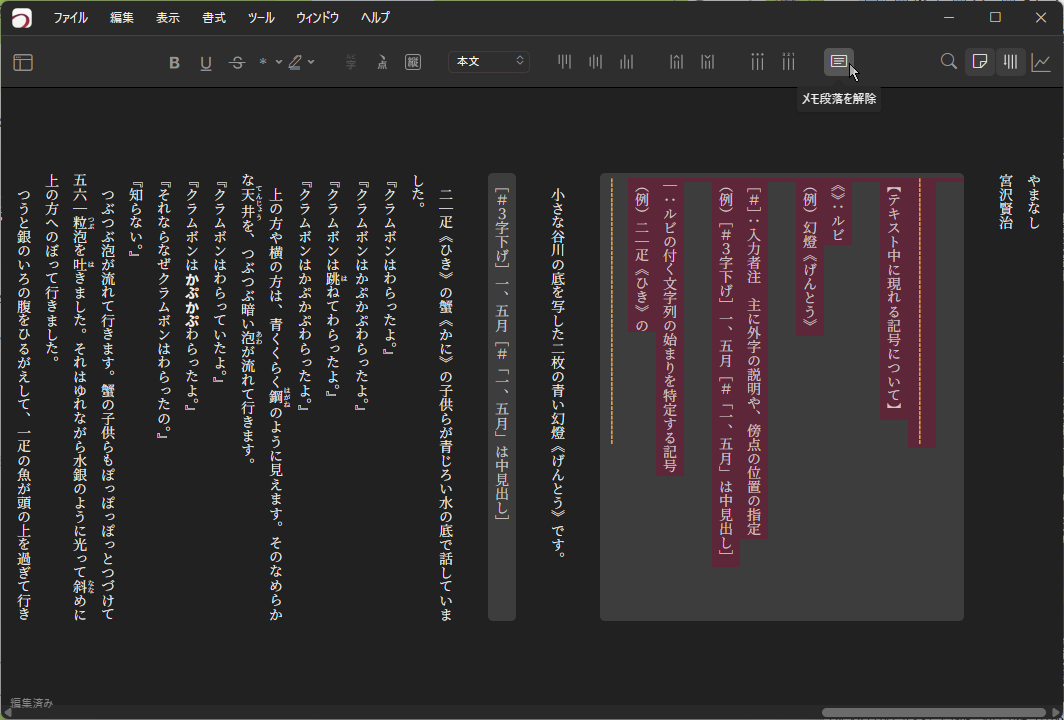Viewport: 1064px width, 720px height.
Task: Toggle the sidebar panel icon
Action: tap(23, 62)
